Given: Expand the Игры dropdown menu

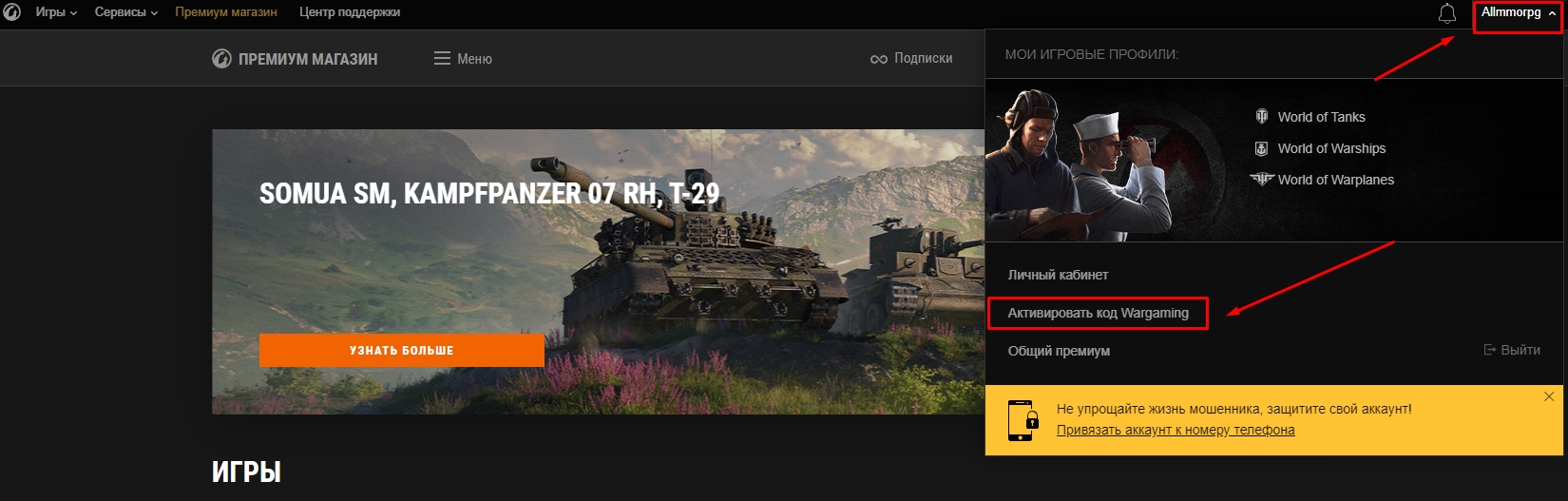Looking at the screenshot, I should click(56, 12).
